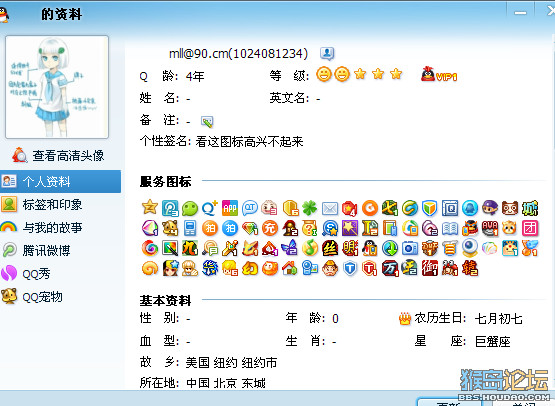Click the 明 game service icon
Screen dimensions: 555x406
pos(350,248)
